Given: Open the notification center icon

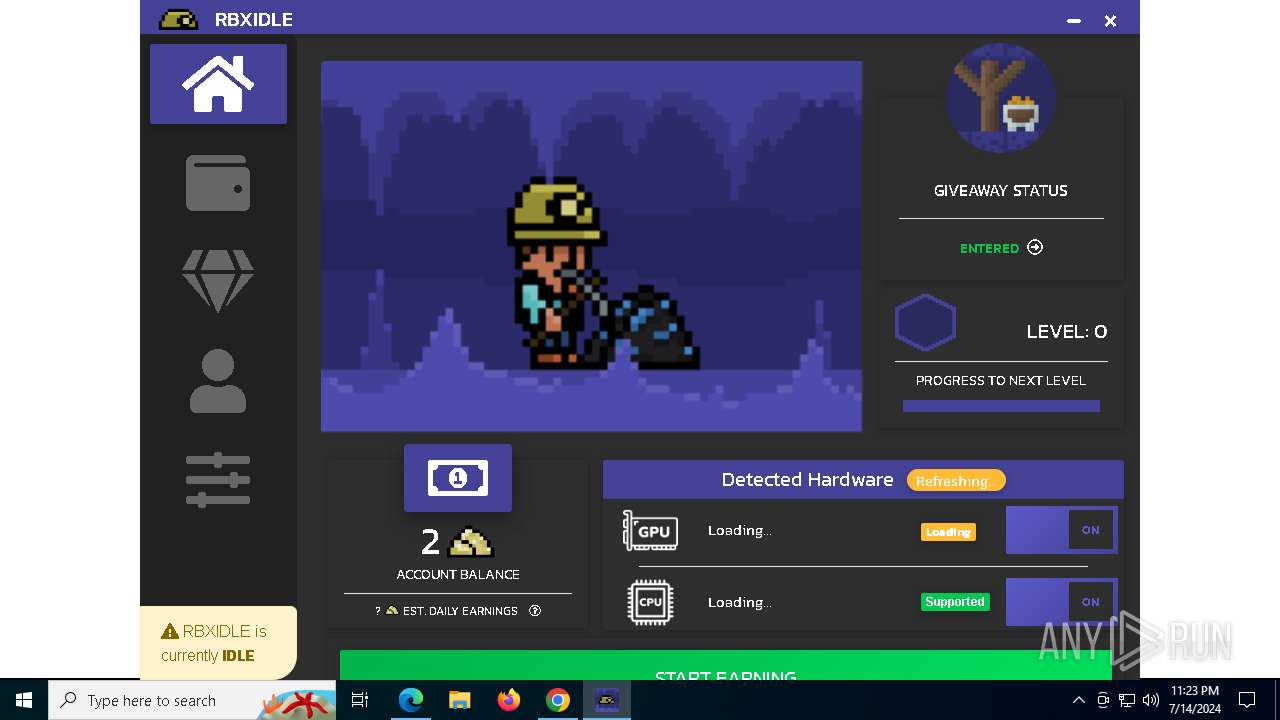Looking at the screenshot, I should pos(1247,700).
